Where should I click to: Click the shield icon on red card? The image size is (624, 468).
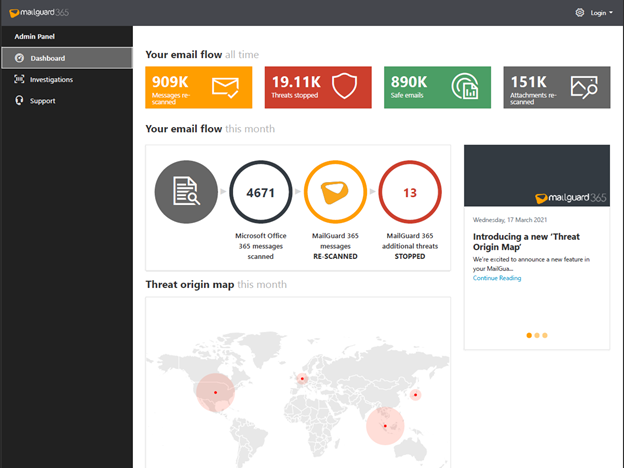tap(345, 86)
